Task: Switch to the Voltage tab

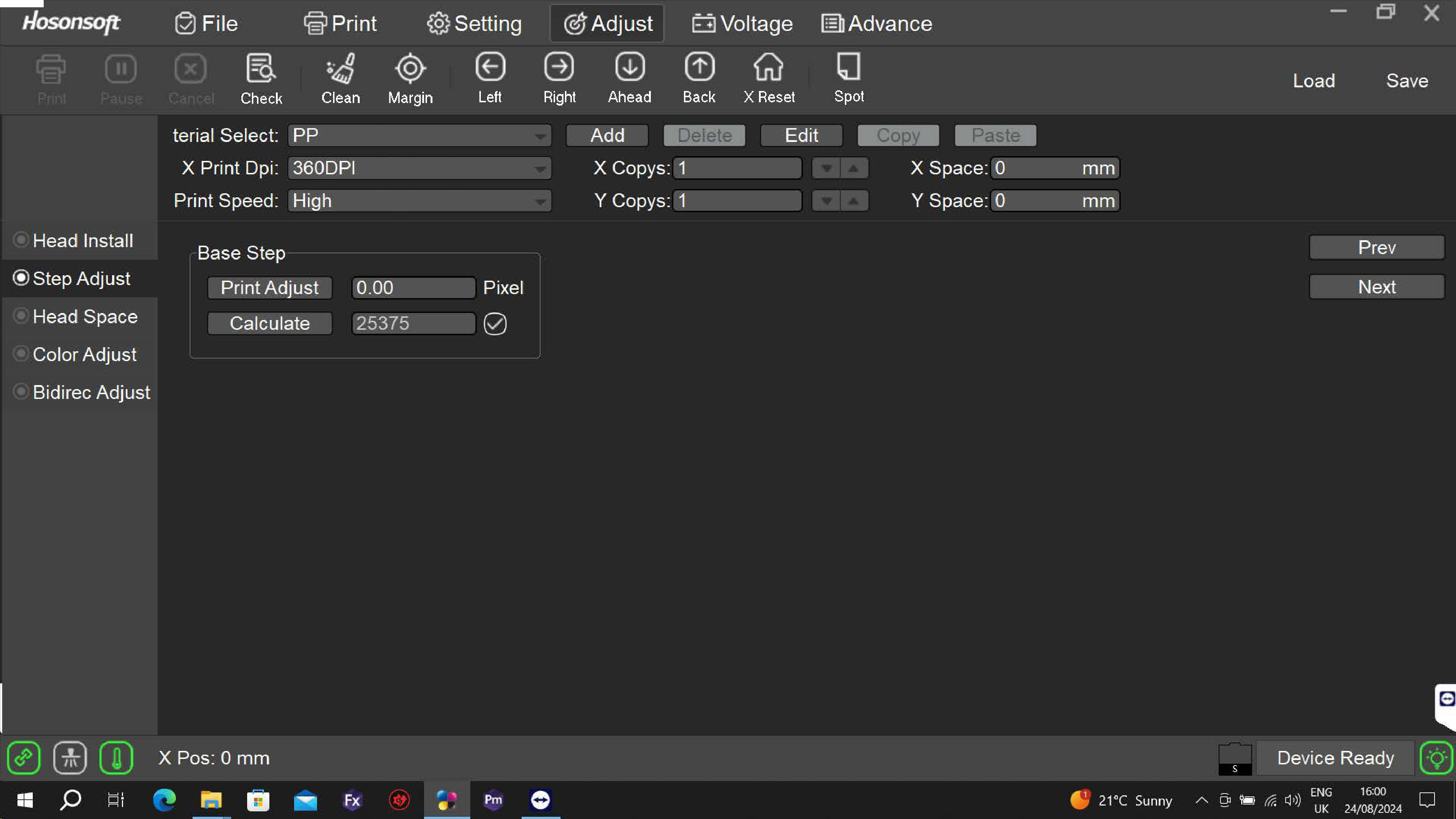Action: [742, 24]
